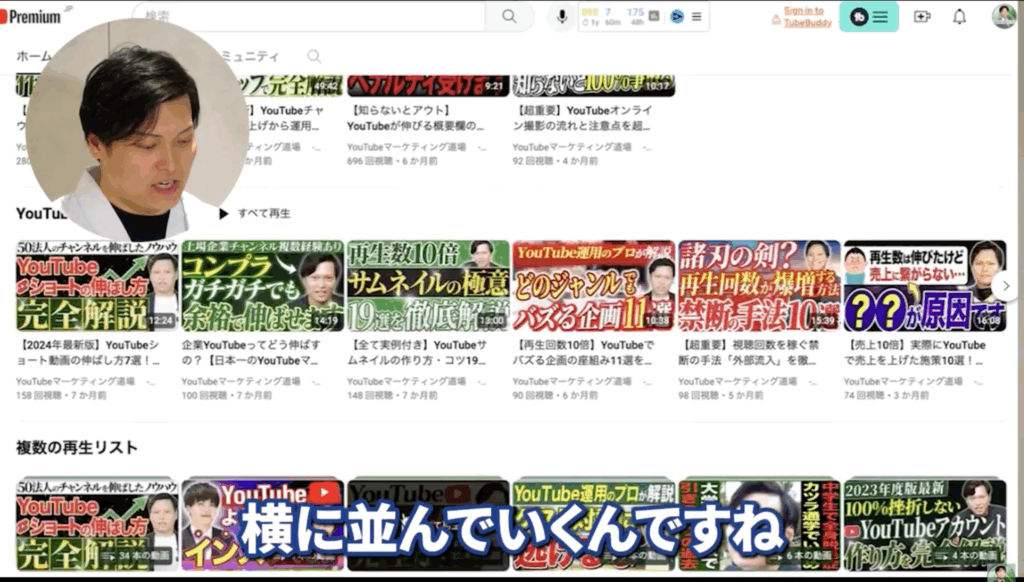Open the 34本の動画 playlist thumbnail

pos(97,522)
